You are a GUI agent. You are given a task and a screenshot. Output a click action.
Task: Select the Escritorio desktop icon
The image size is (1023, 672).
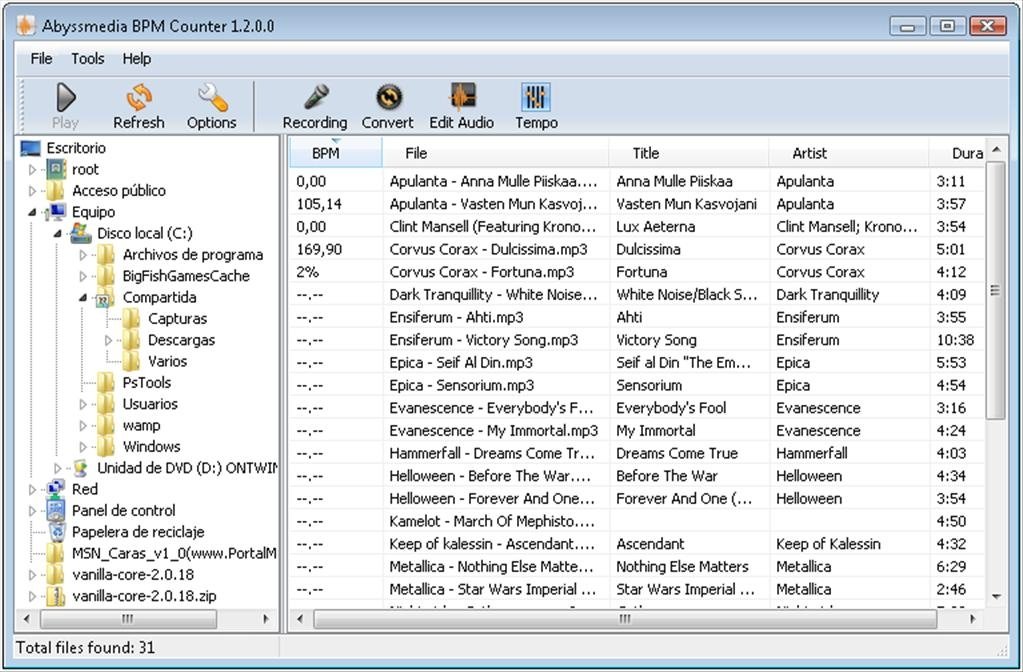31,148
